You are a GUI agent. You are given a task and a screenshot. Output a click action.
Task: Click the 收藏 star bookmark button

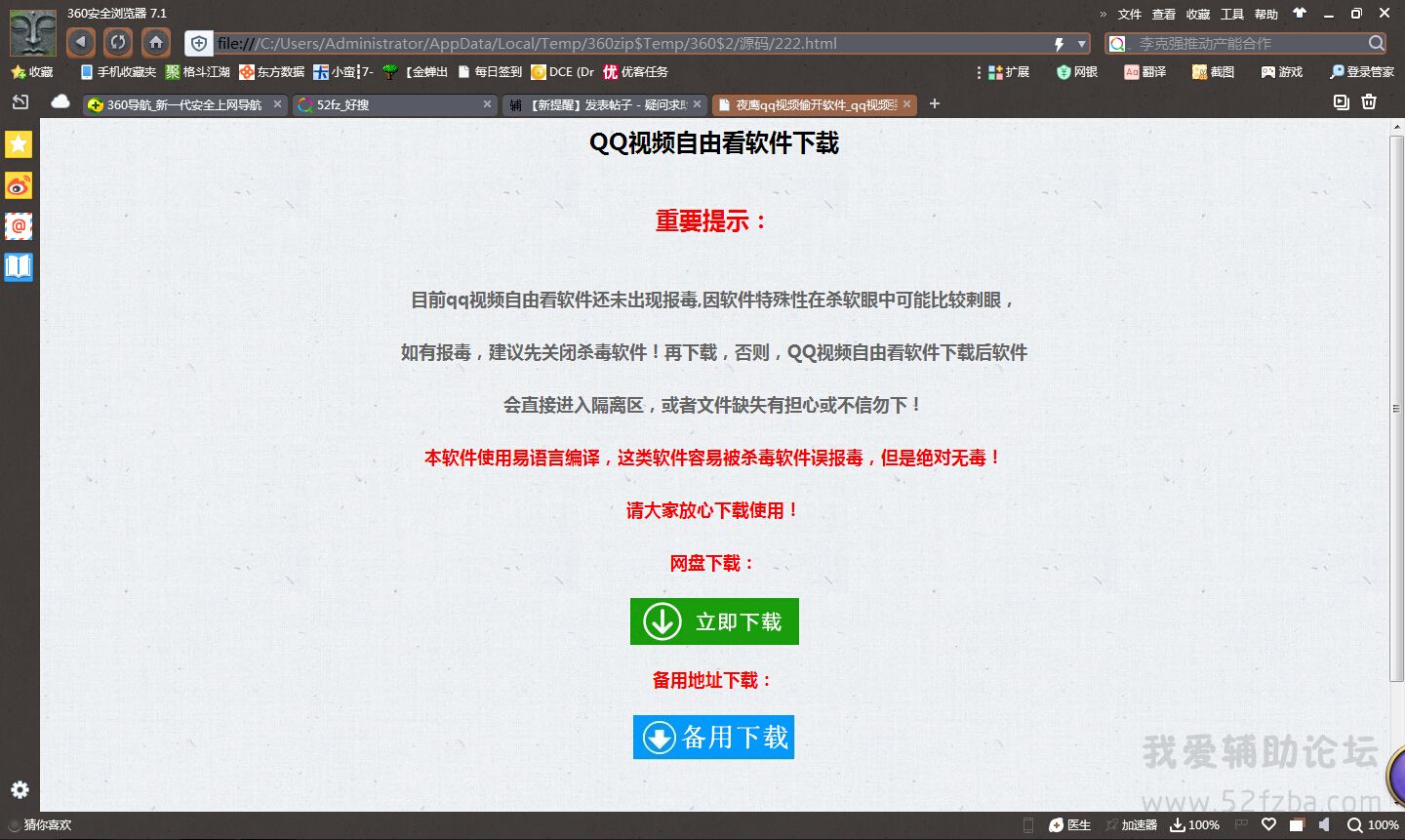(31, 72)
